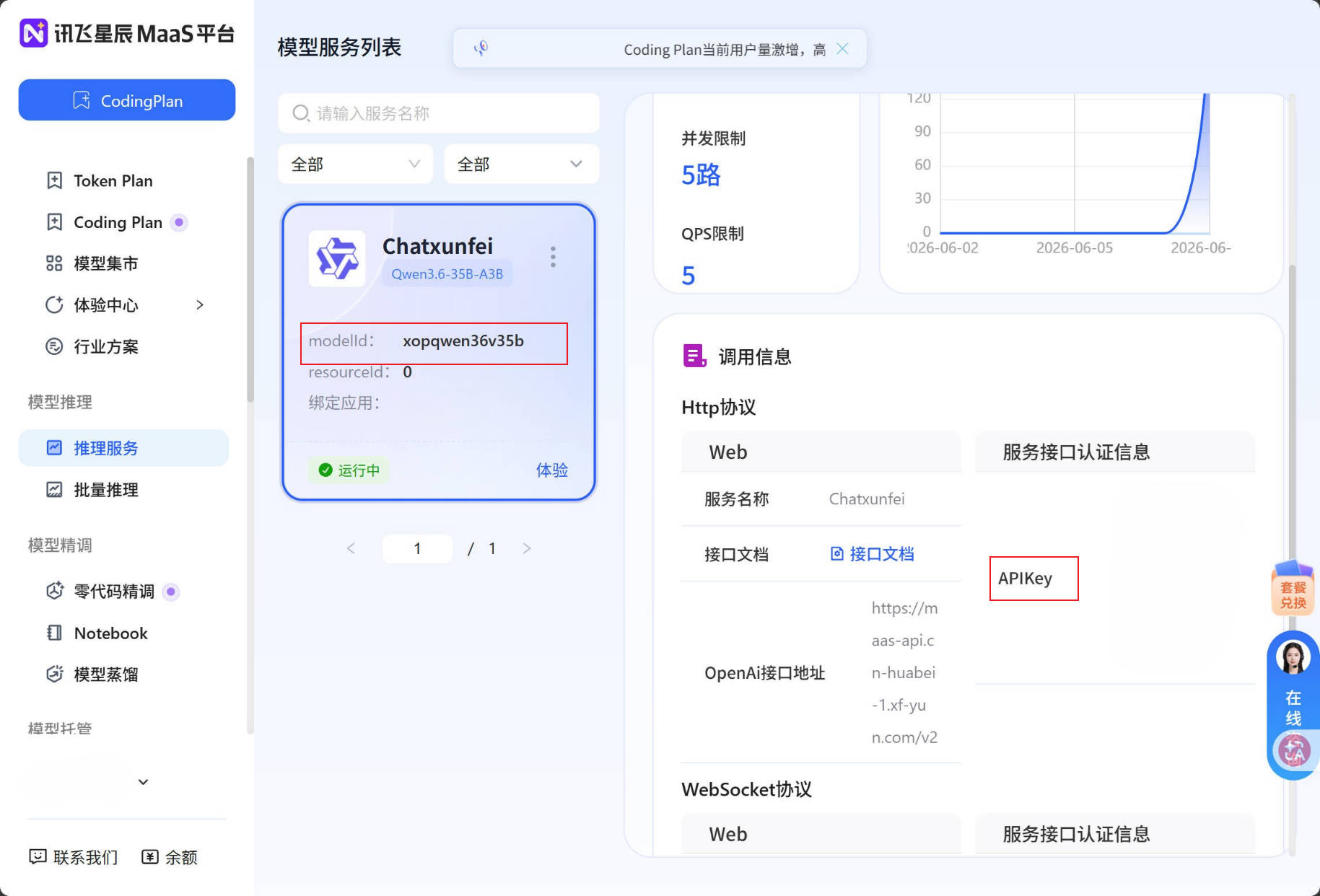Screen dimensions: 1320x896
Task: Click the 运行中 status badge
Action: (349, 470)
